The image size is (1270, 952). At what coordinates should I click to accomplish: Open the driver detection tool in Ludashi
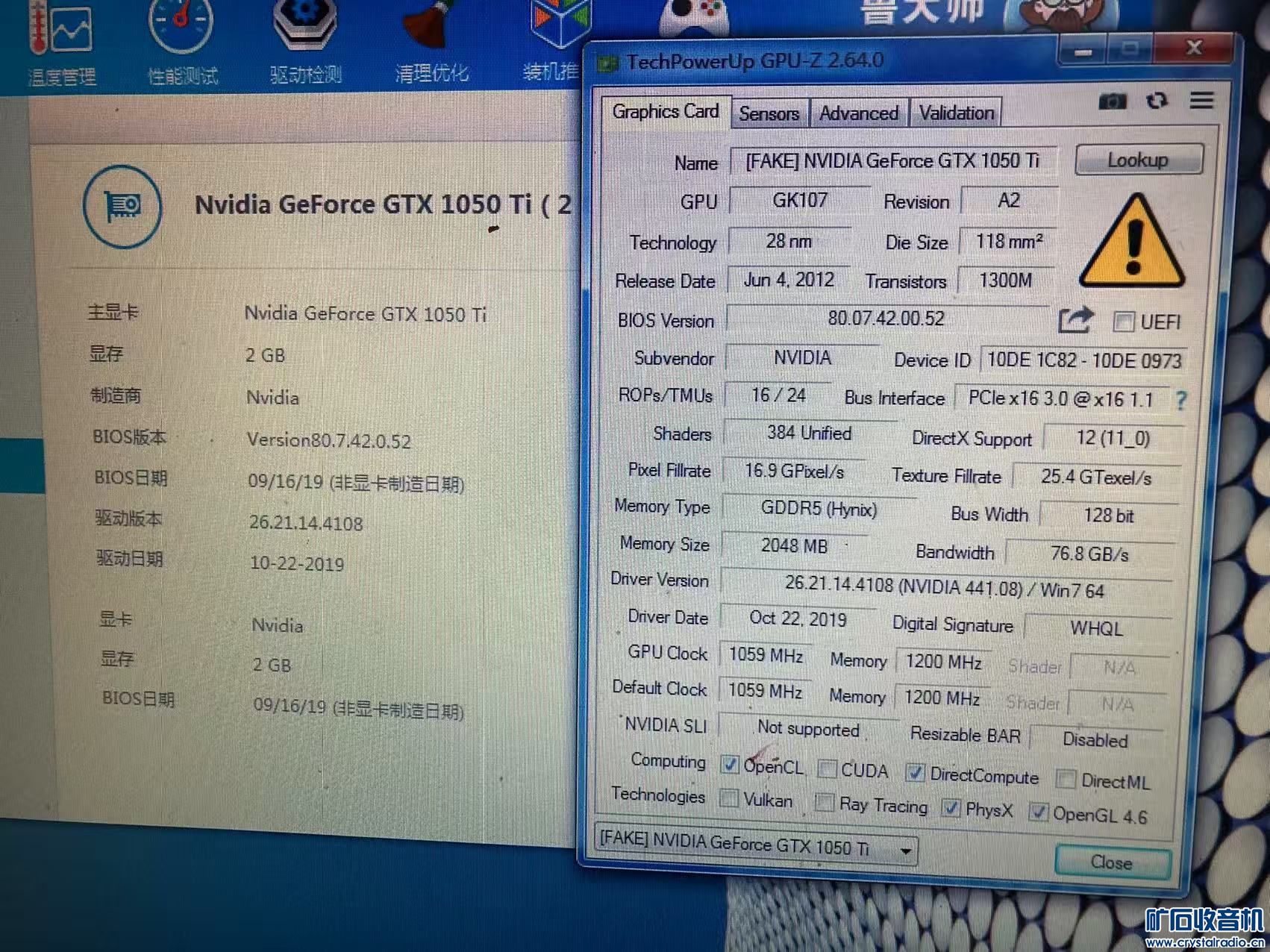point(305,43)
